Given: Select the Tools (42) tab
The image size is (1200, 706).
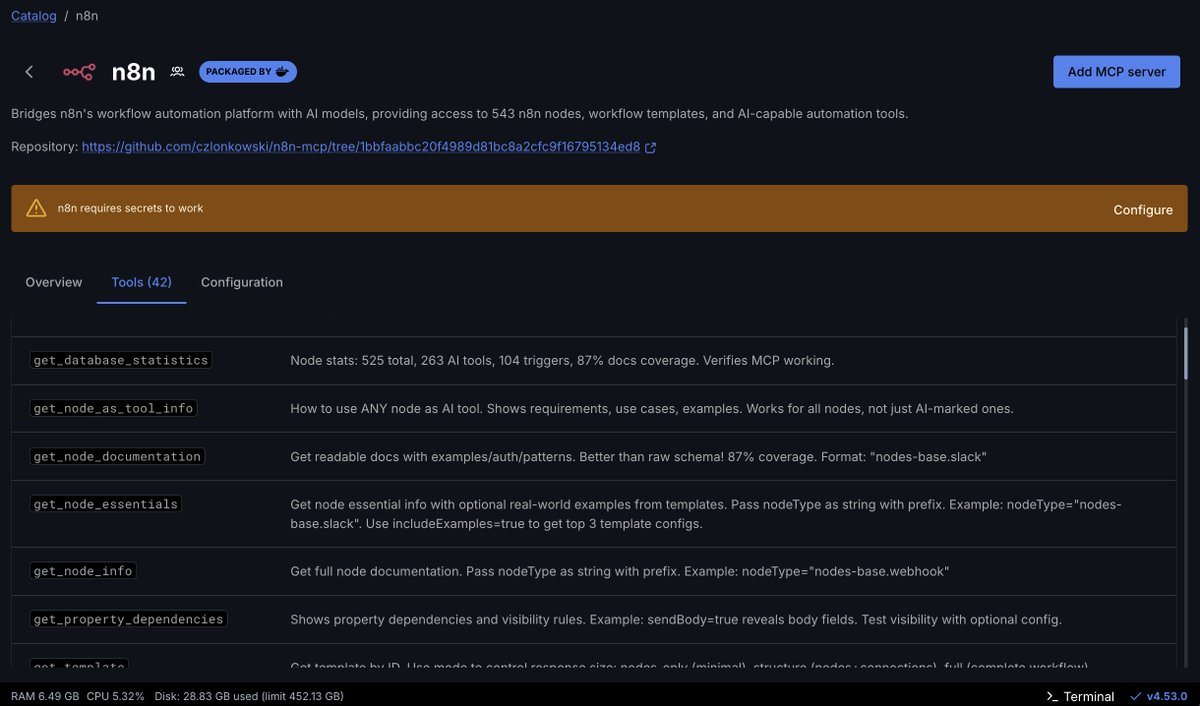Looking at the screenshot, I should [141, 282].
